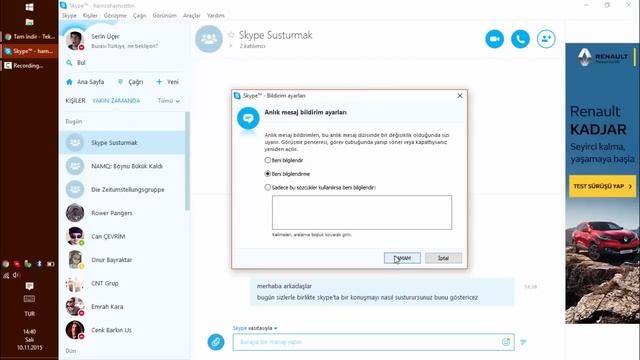The height and width of the screenshot is (360, 640).
Task: Click TUR language indicator in taskbar
Action: 29,314
